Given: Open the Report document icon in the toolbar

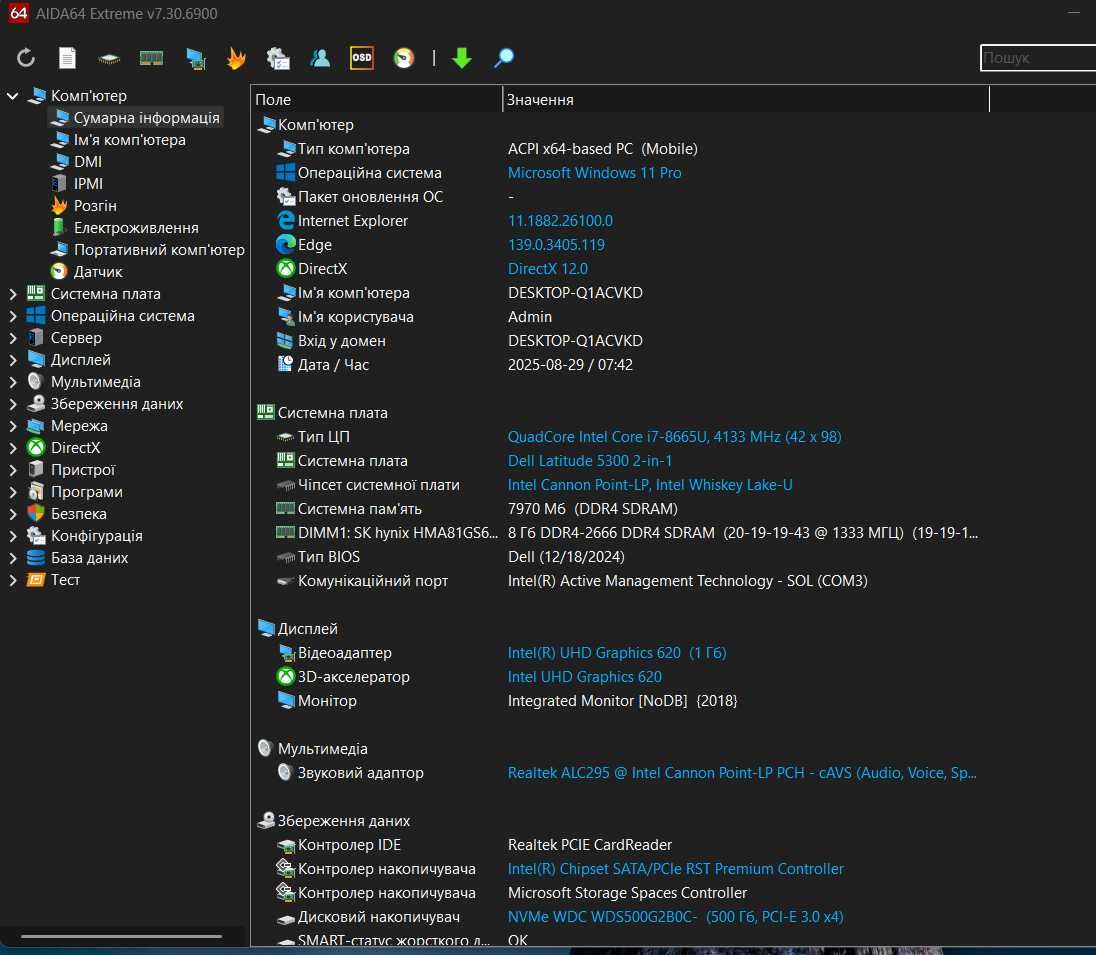Looking at the screenshot, I should 67,58.
